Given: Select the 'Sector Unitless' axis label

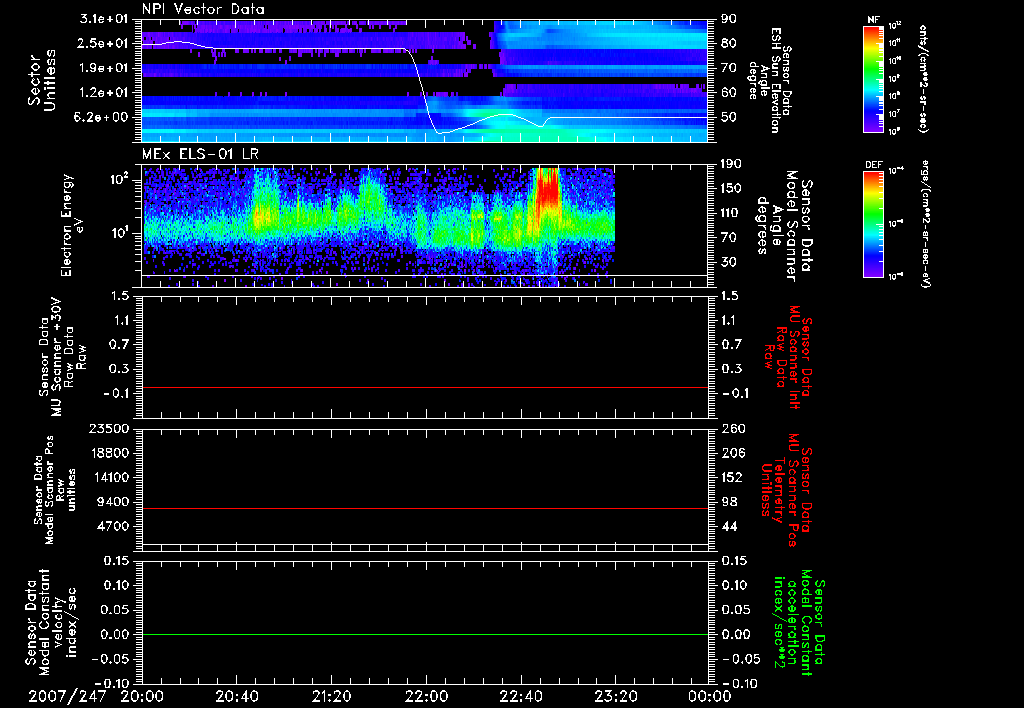Looking at the screenshot, I should [42, 80].
